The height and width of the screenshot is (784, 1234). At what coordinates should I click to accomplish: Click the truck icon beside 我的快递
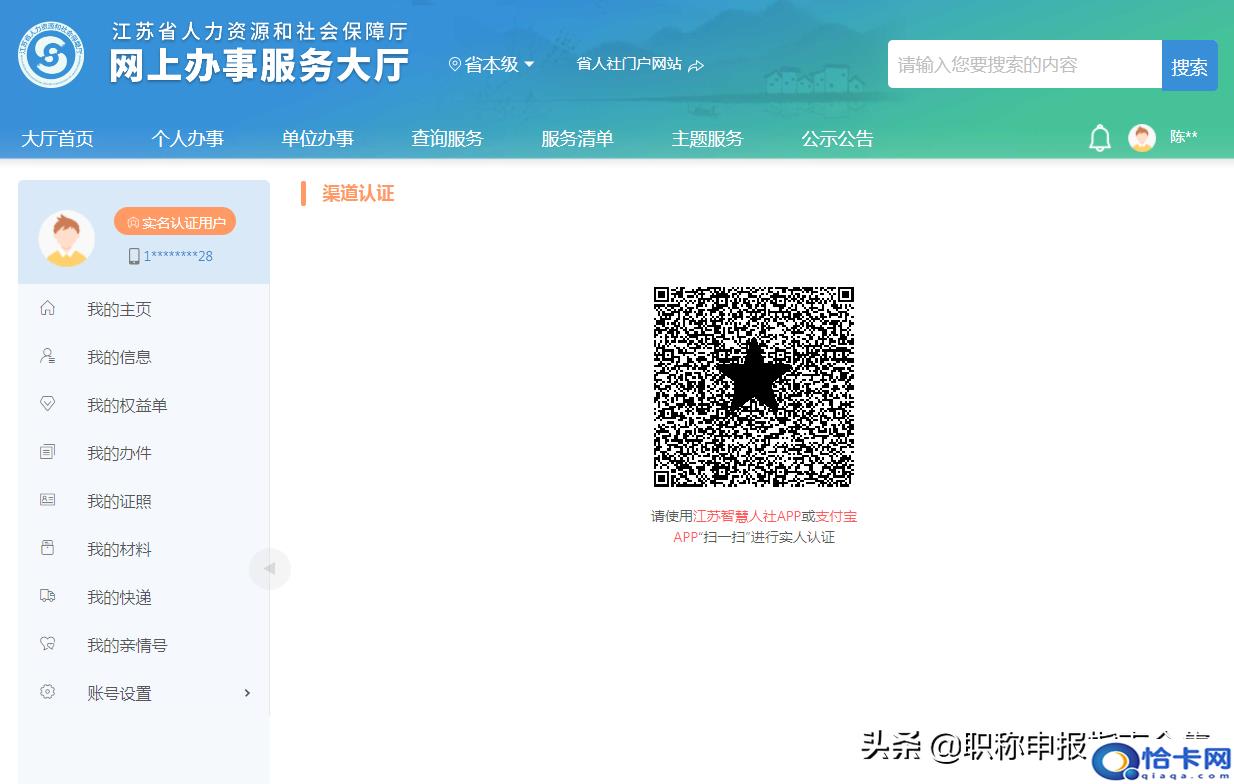tap(47, 596)
